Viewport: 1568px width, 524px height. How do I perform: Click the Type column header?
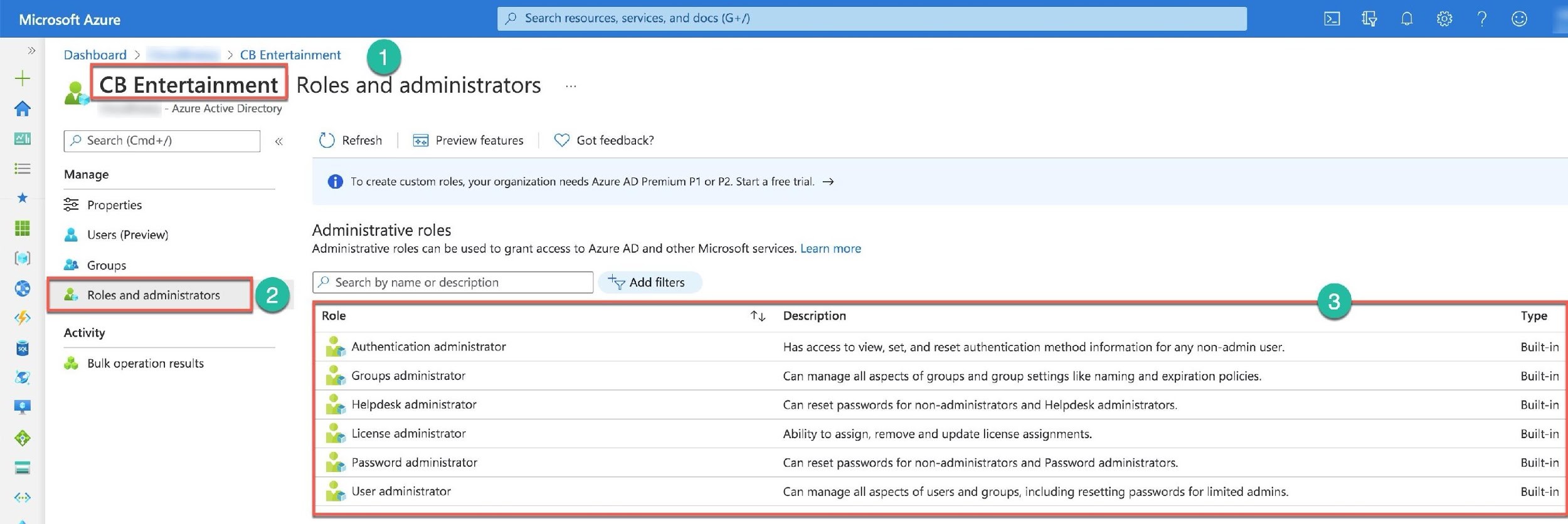(1534, 316)
